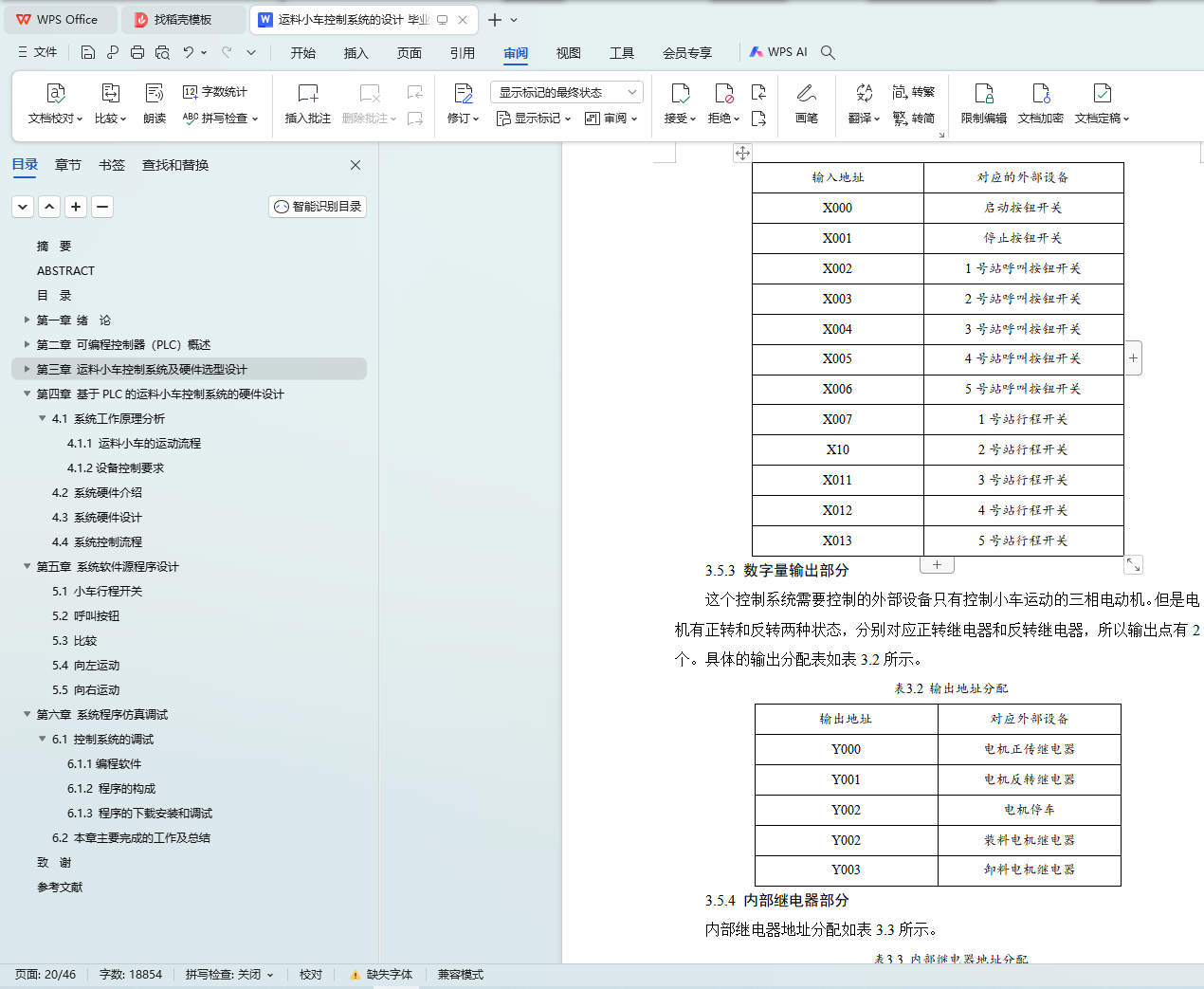Viewport: 1204px width, 989px height.
Task: Click WPS AI button
Action: point(778,52)
